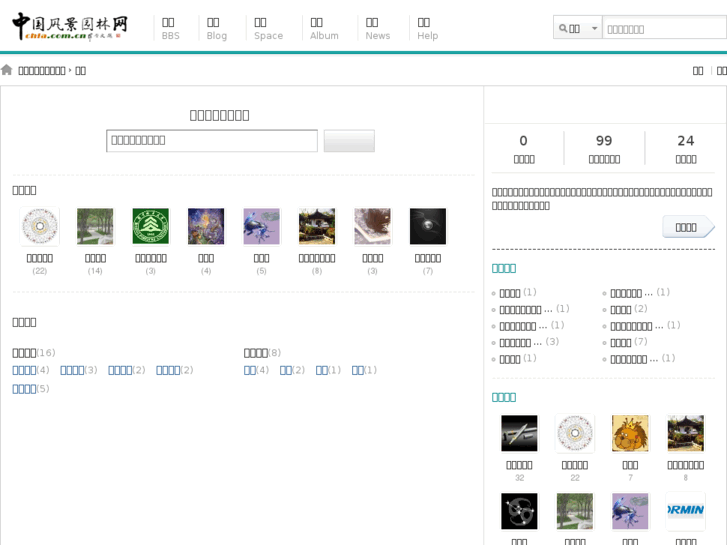Open the brown nest image group
The image size is (727, 545).
(372, 226)
